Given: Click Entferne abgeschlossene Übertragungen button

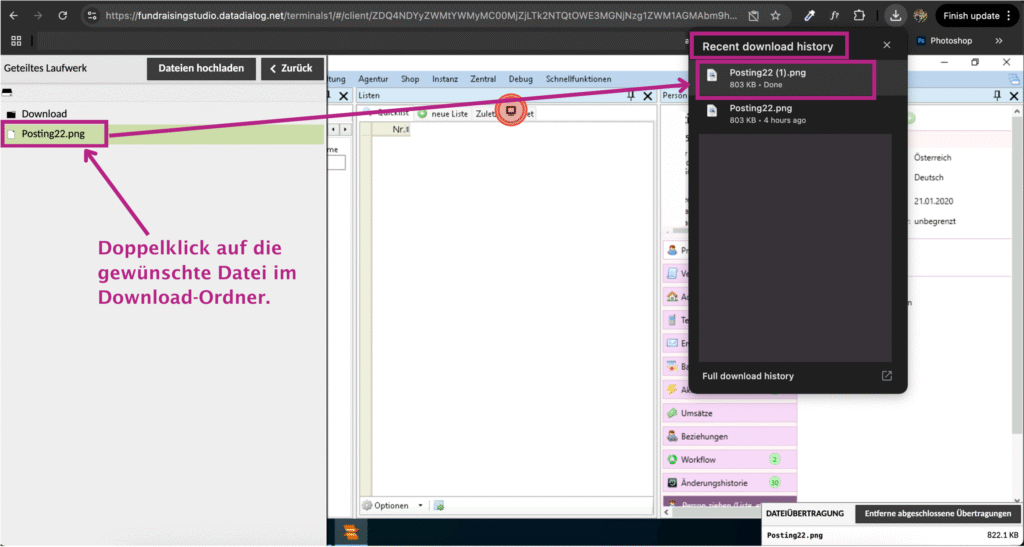Looking at the screenshot, I should click(938, 514).
